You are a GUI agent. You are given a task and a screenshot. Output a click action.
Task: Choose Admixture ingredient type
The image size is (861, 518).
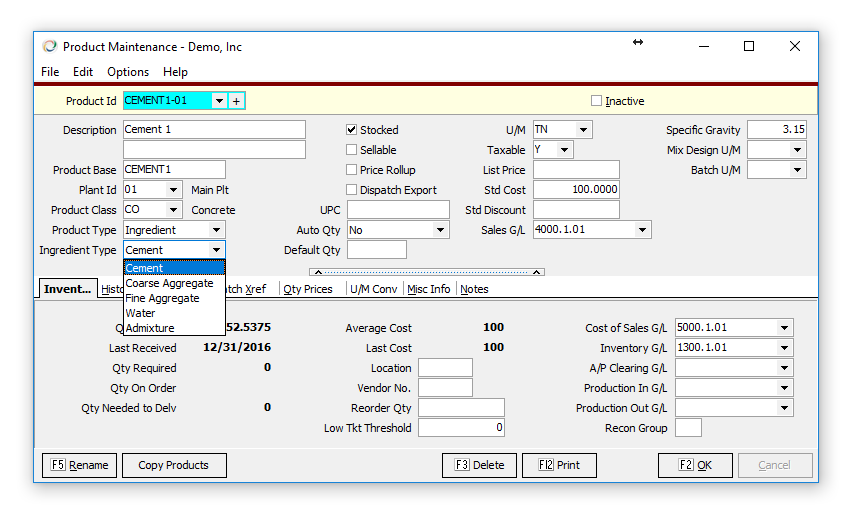150,328
